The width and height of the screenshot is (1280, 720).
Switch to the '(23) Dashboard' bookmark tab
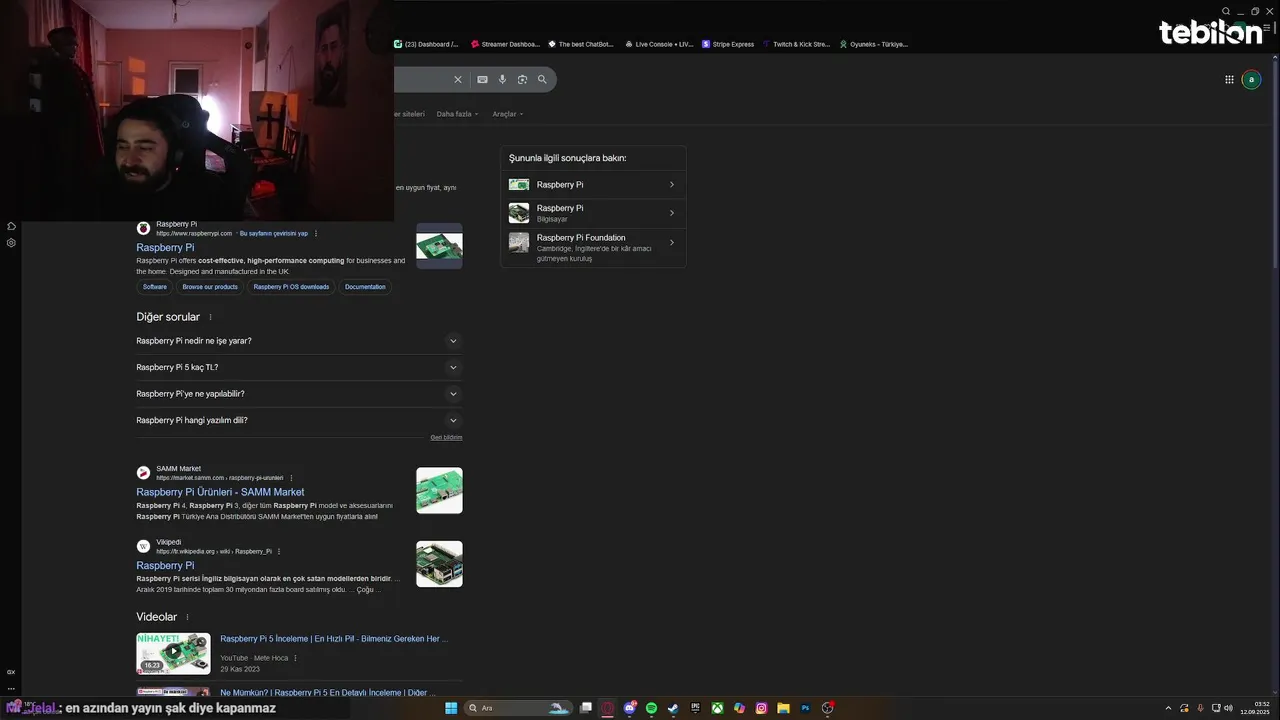[x=426, y=44]
